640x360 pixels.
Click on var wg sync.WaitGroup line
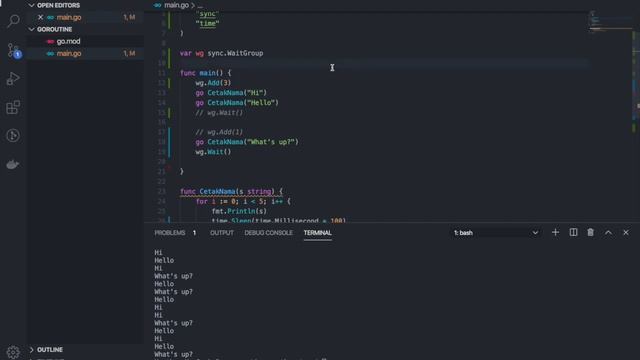tap(221, 53)
